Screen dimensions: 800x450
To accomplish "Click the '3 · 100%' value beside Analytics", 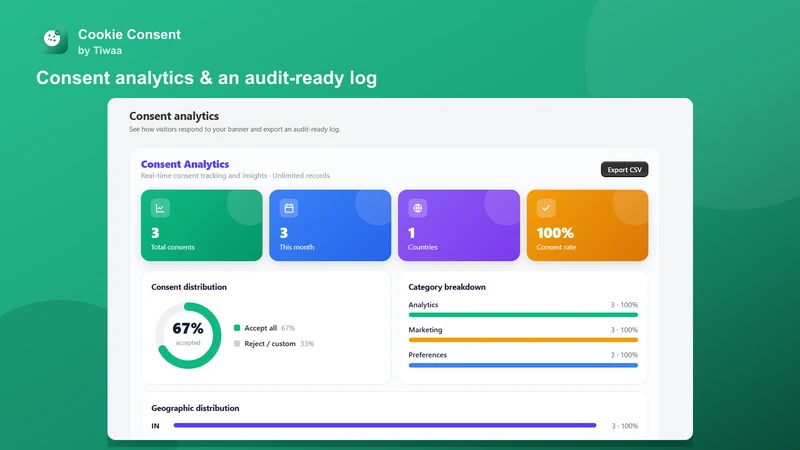I will [x=624, y=305].
